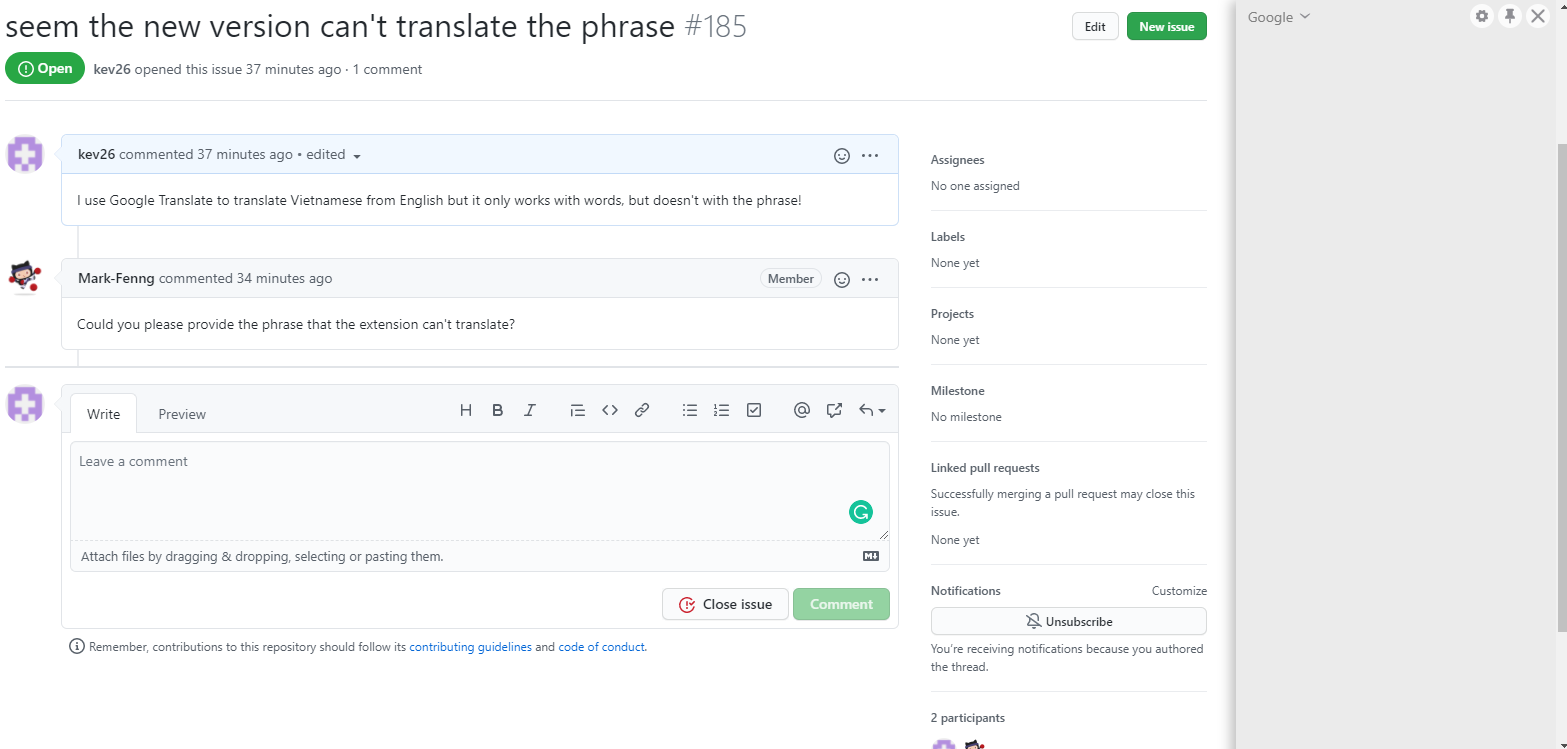Open the Google dropdown in the side panel
This screenshot has height=749, width=1567.
click(1277, 16)
